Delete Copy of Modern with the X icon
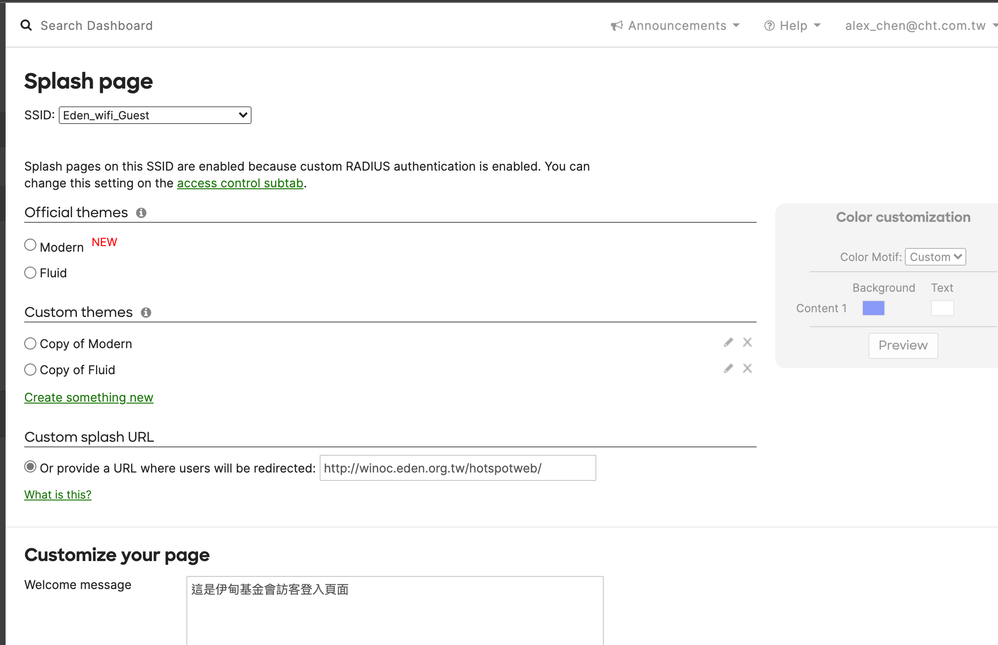This screenshot has width=998, height=645. click(747, 341)
